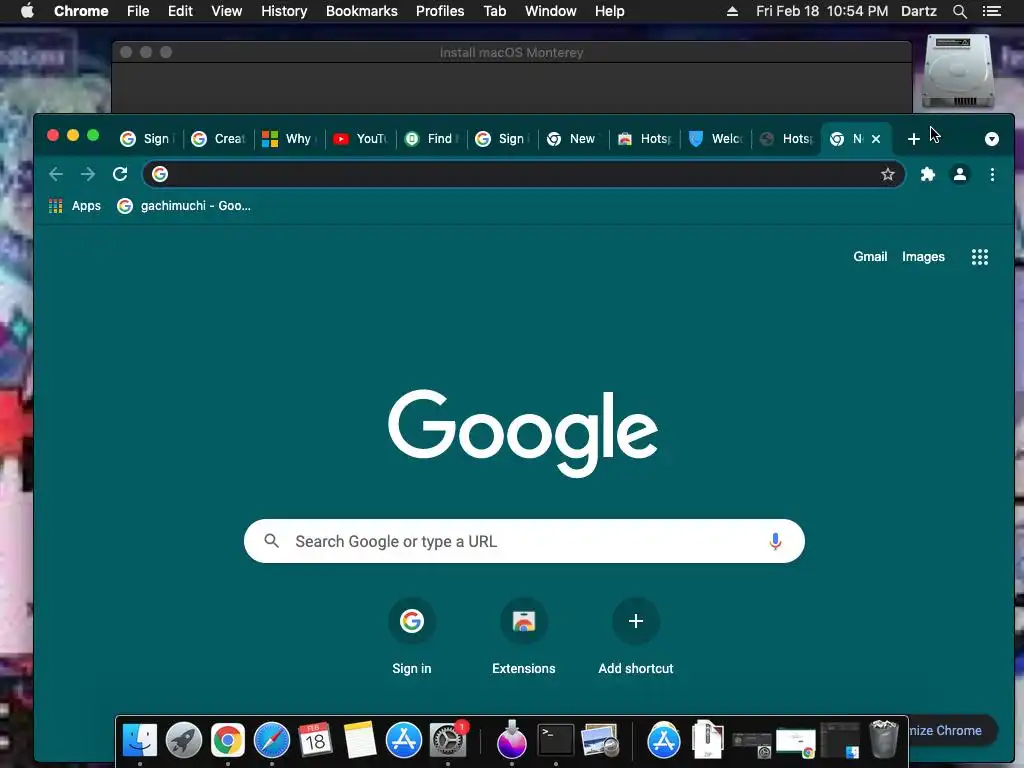This screenshot has width=1024, height=768.
Task: Open Finder from the Dock
Action: [140, 740]
